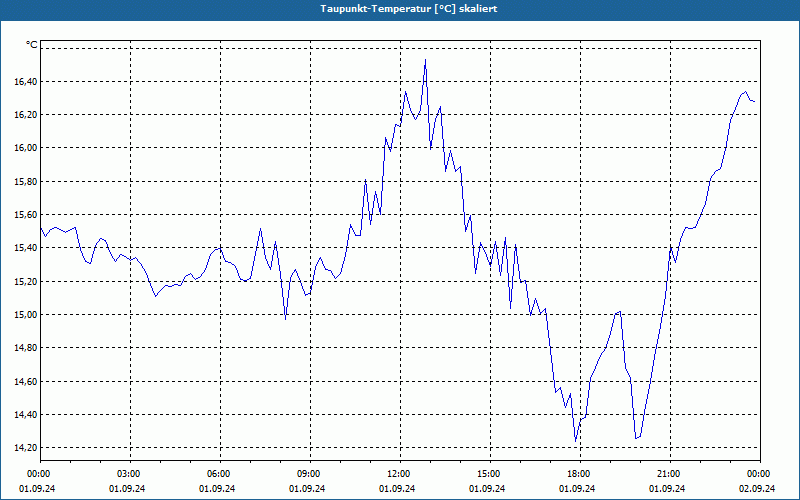The width and height of the screenshot is (800, 500).
Task: Click the 15,40 y-axis label
Action: [x=25, y=248]
